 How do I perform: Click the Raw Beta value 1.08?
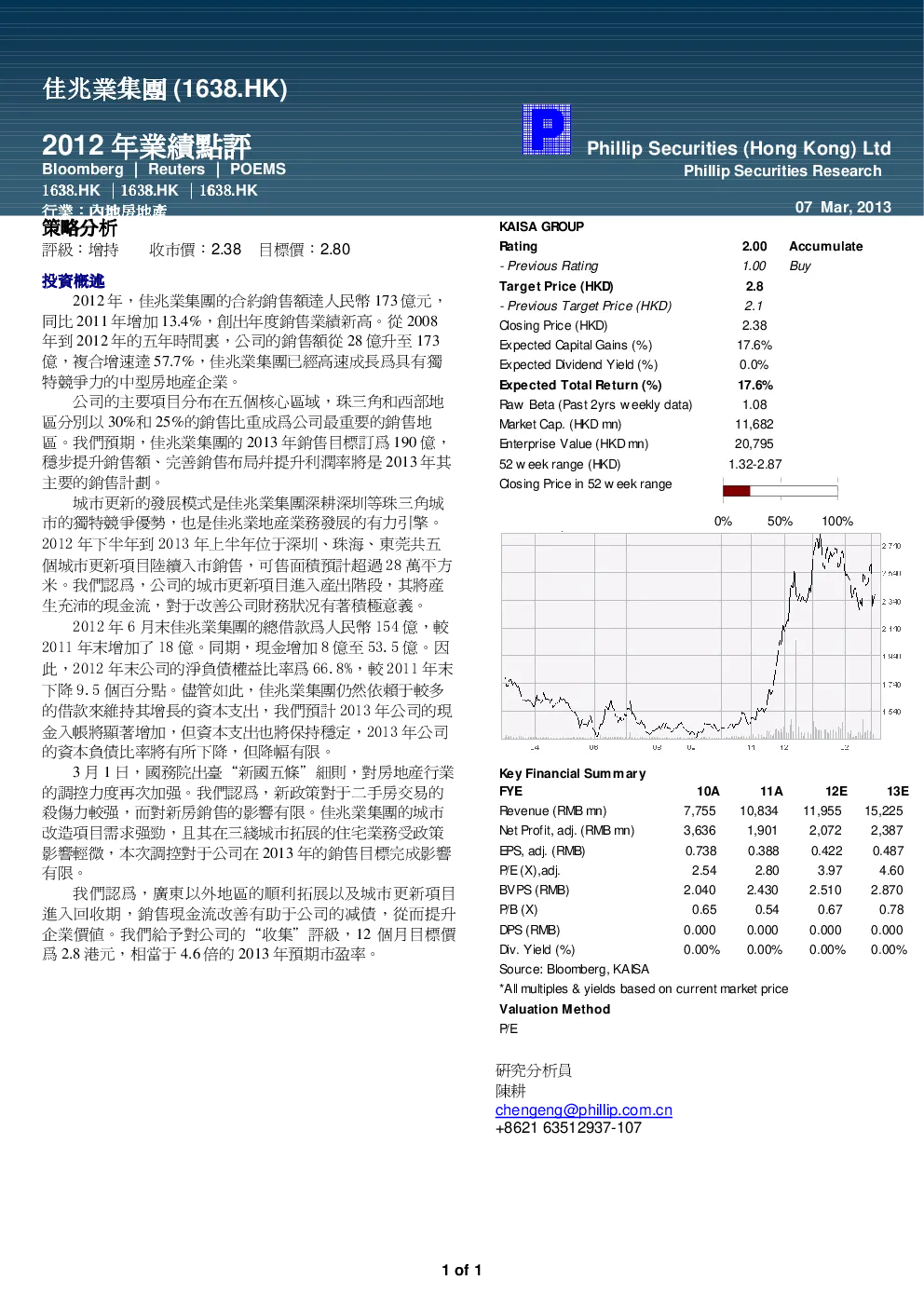[x=754, y=404]
